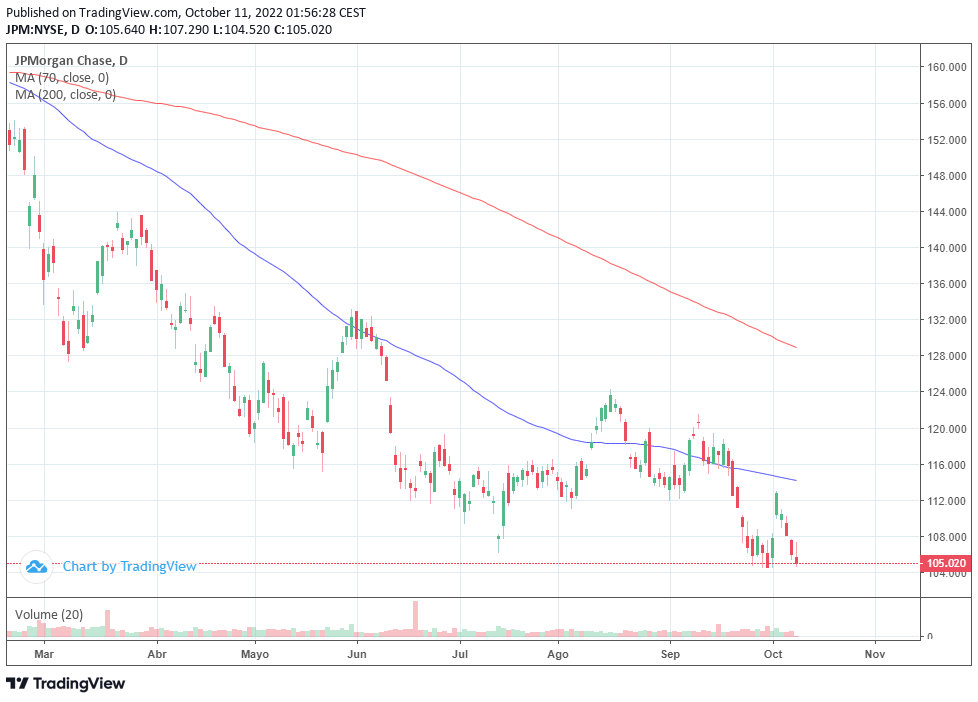Click the MA (200, close, 0) indicator label
Screen dimensions: 978x702
(x=65, y=94)
